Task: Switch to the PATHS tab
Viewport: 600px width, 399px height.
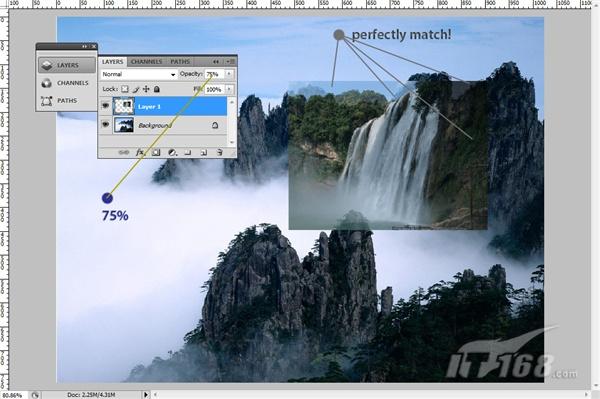Action: (180, 62)
